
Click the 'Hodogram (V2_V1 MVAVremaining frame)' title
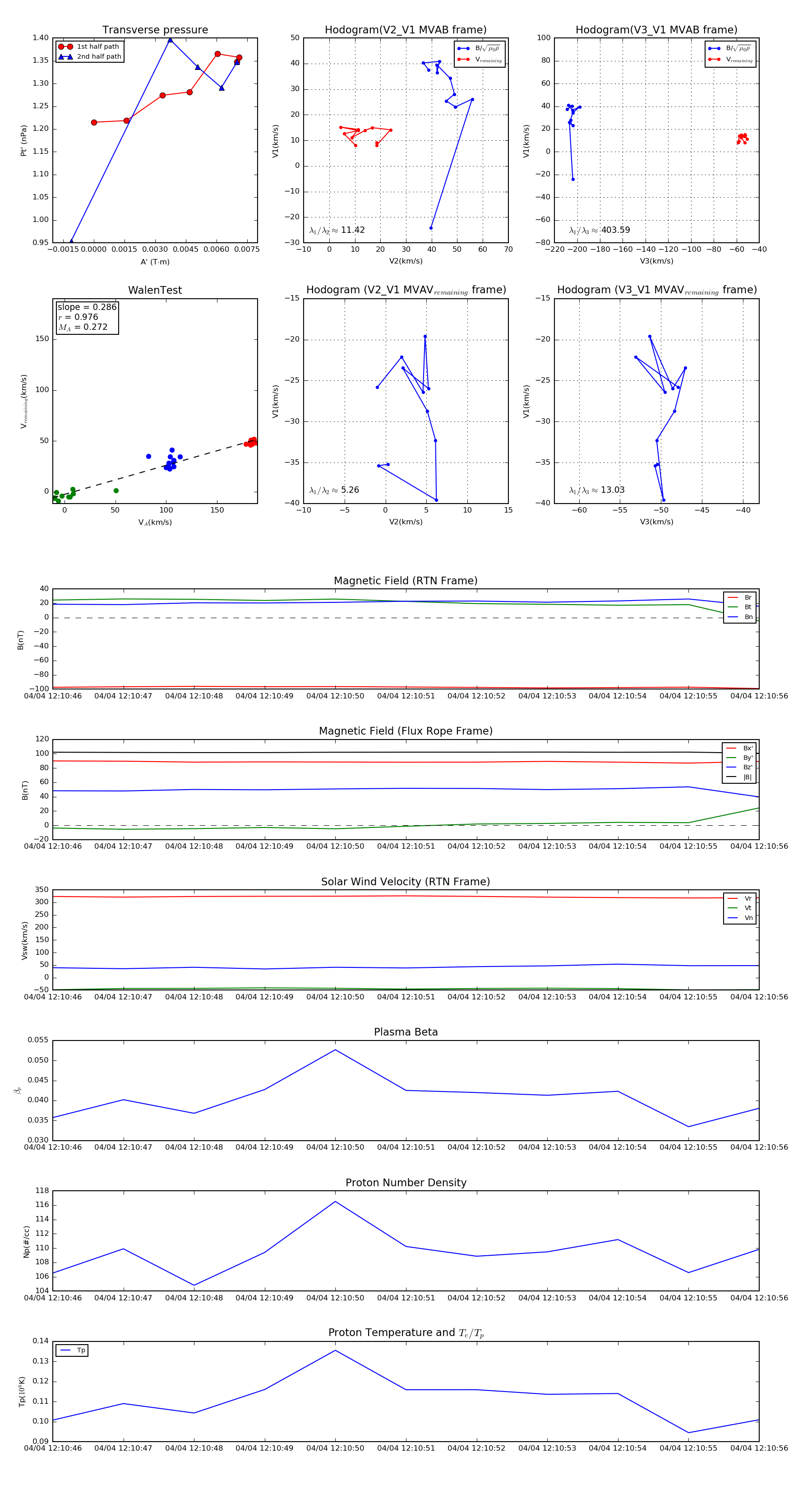pos(406,290)
